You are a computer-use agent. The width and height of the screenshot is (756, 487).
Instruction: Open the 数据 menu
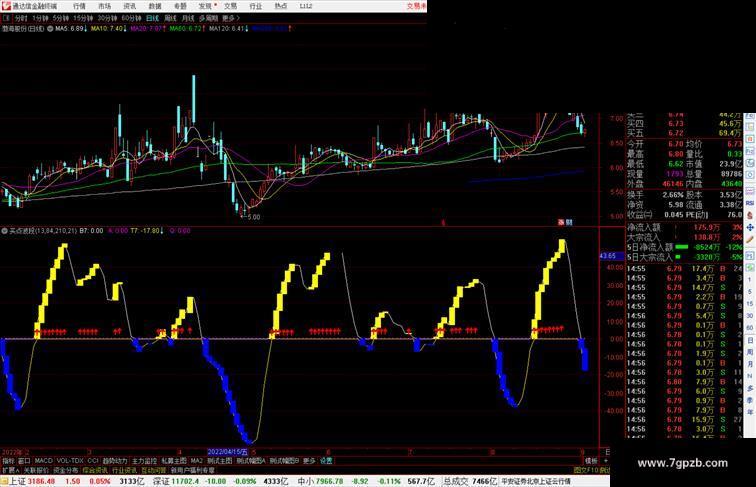pyautogui.click(x=155, y=6)
